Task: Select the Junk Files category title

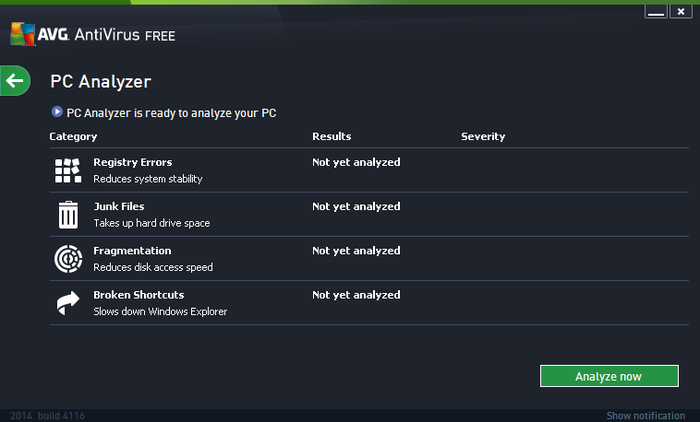Action: [x=119, y=206]
